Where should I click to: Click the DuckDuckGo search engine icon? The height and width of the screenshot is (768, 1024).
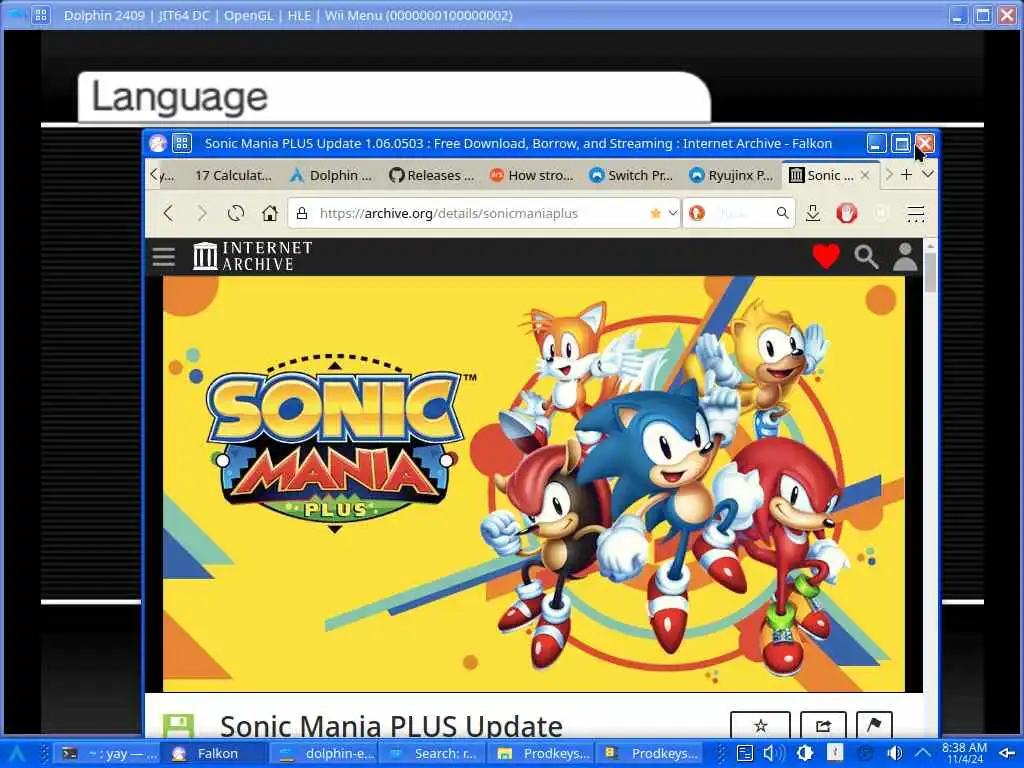tap(697, 213)
